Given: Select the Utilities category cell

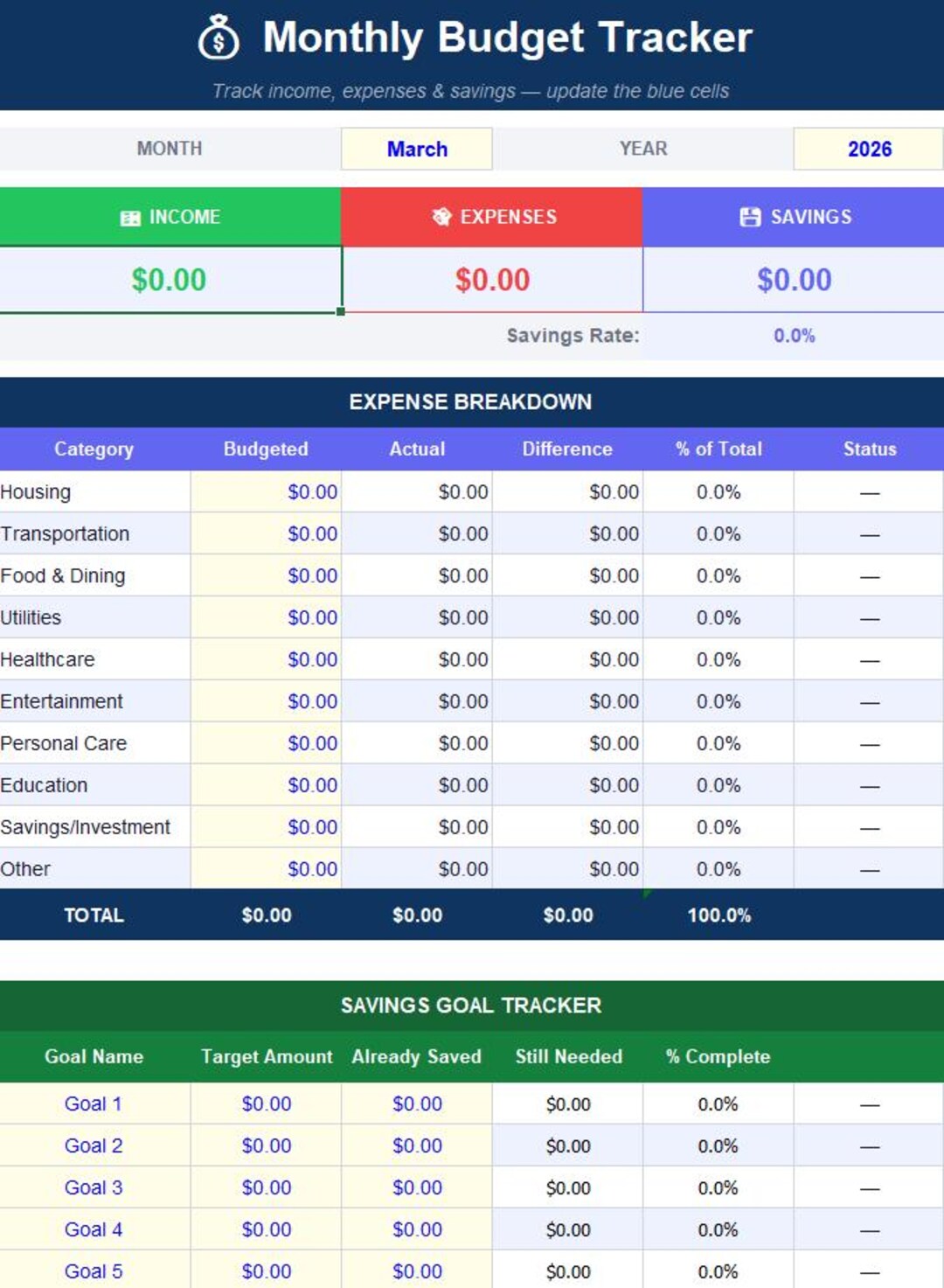Looking at the screenshot, I should click(x=94, y=618).
